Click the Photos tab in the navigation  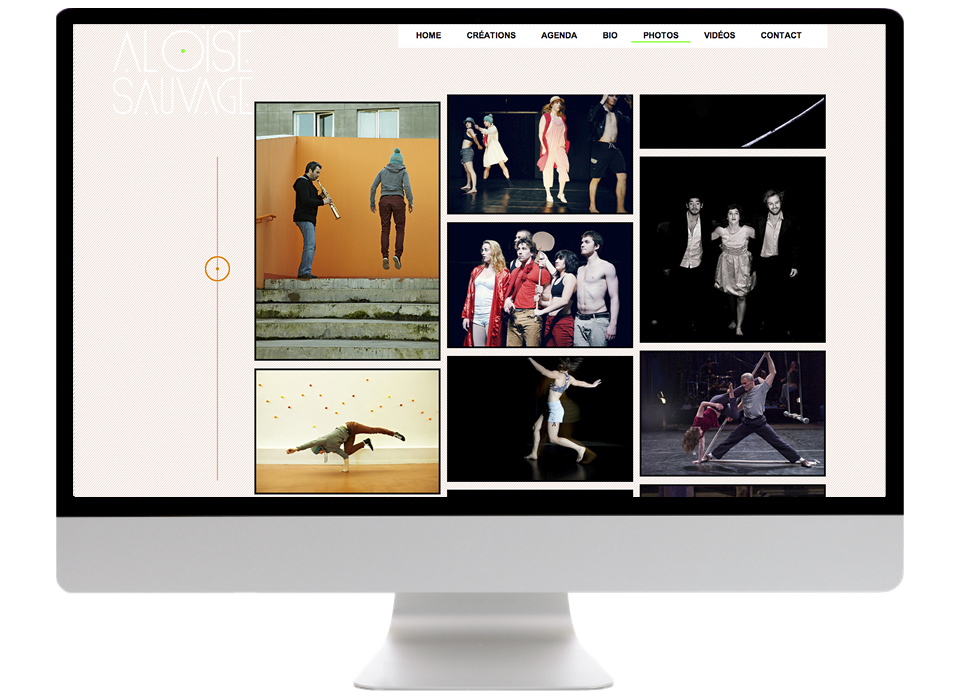click(661, 36)
